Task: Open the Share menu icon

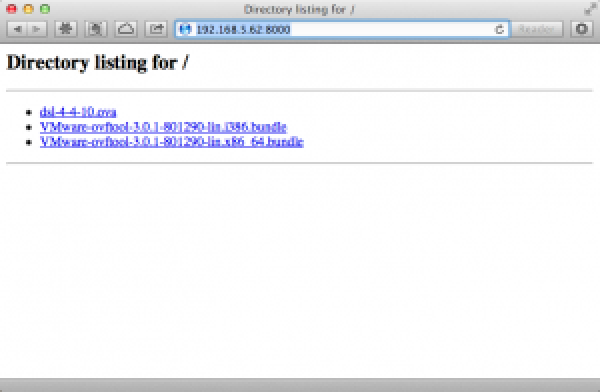Action: pos(156,29)
